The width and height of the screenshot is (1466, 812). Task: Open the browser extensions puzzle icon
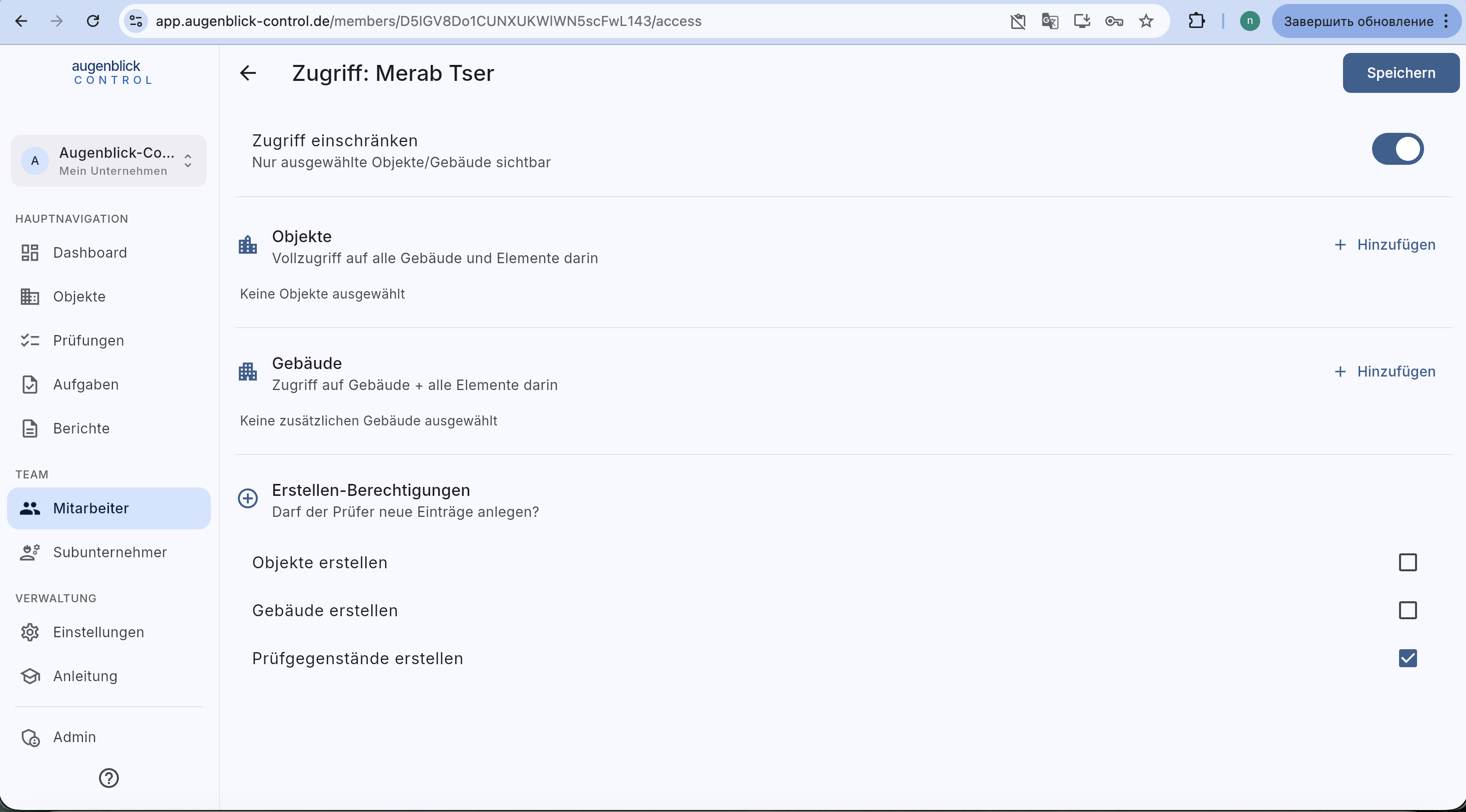tap(1197, 21)
